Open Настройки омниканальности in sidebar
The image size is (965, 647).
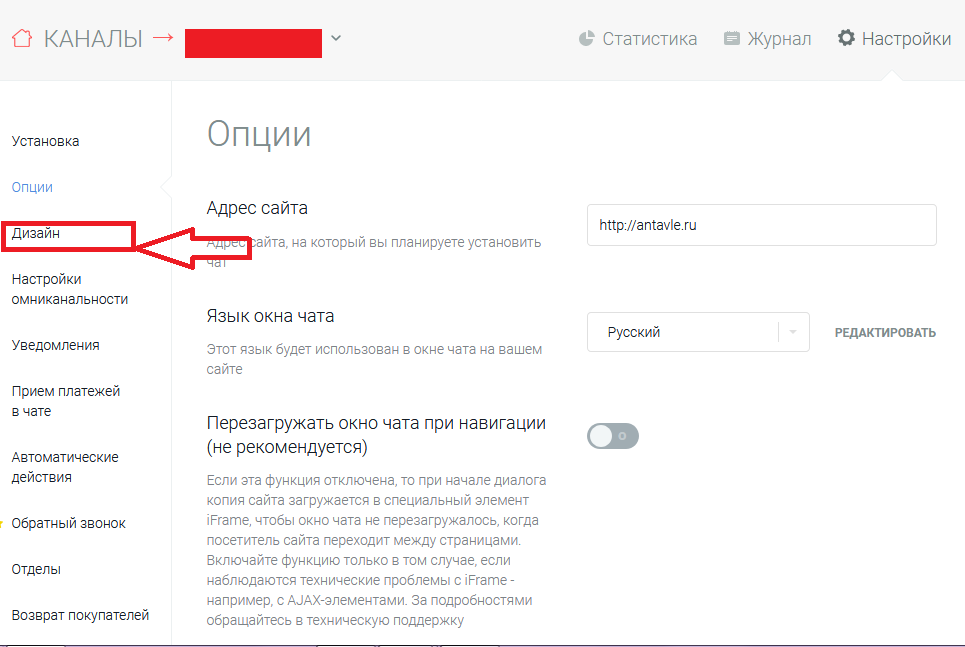pos(70,289)
